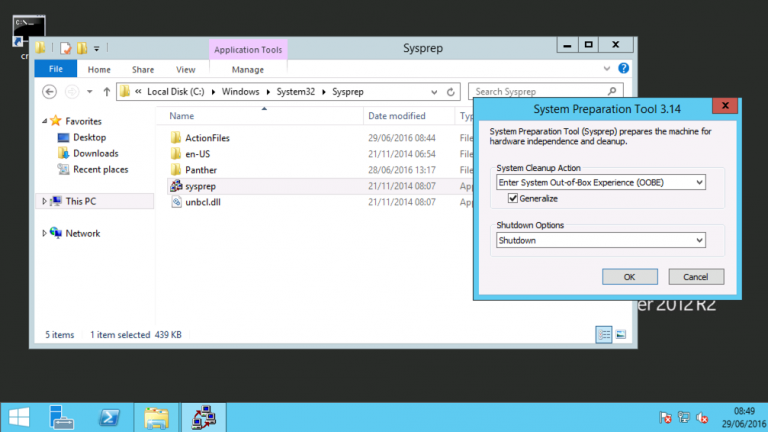The width and height of the screenshot is (768, 432).
Task: Open the recent locations dropdown arrow
Action: click(x=89, y=92)
